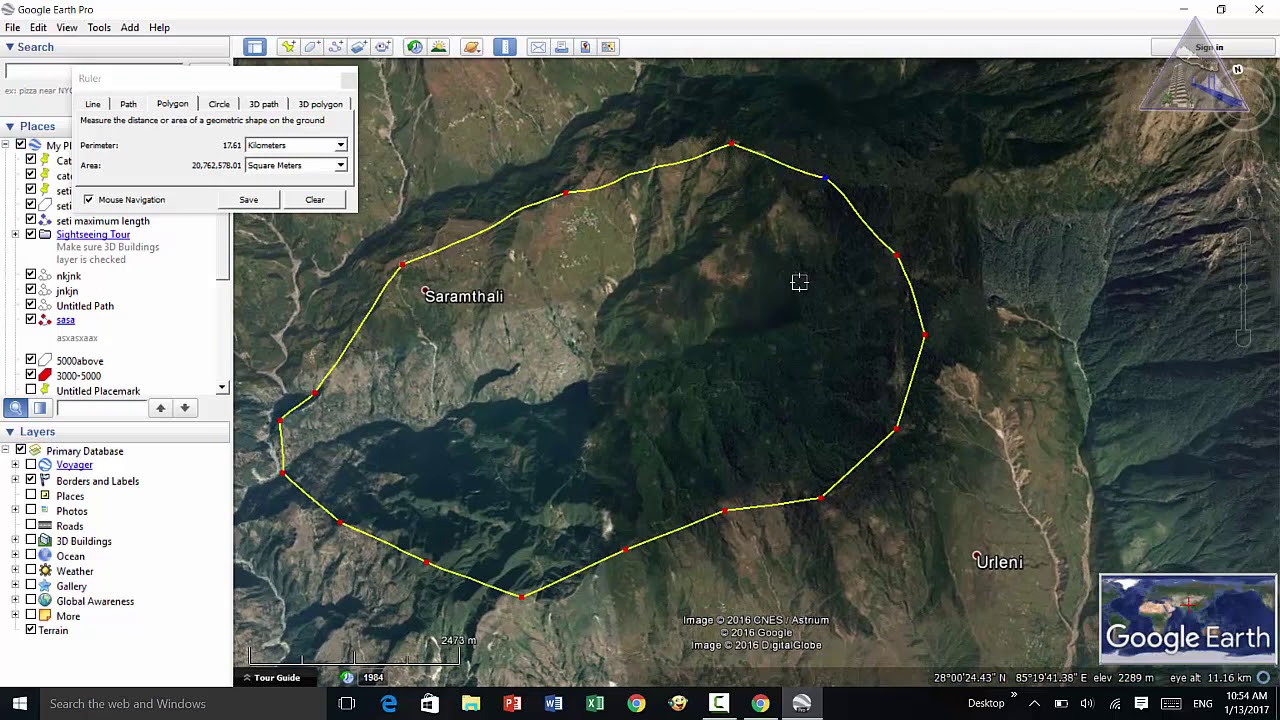This screenshot has width=1280, height=720.
Task: Click the Google Earth overview map thumbnail
Action: (x=1188, y=619)
